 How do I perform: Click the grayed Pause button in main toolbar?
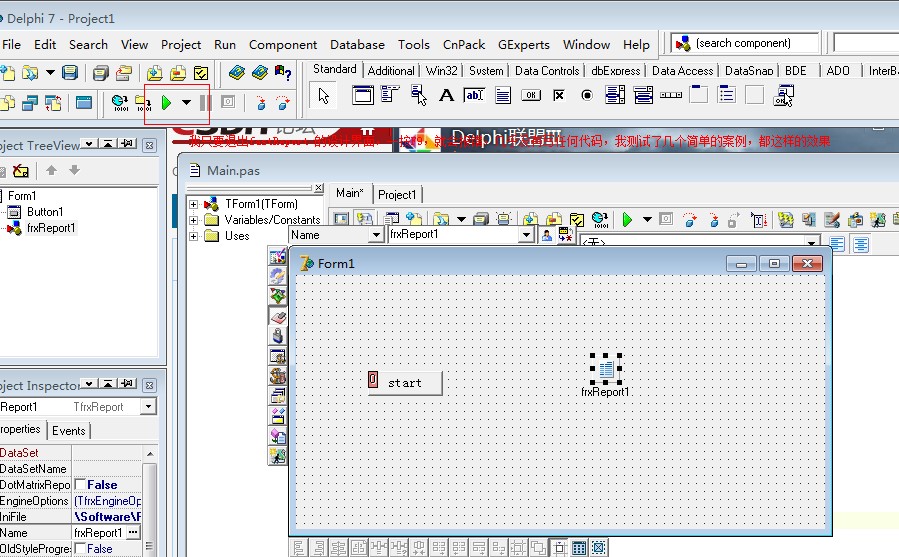tap(205, 103)
